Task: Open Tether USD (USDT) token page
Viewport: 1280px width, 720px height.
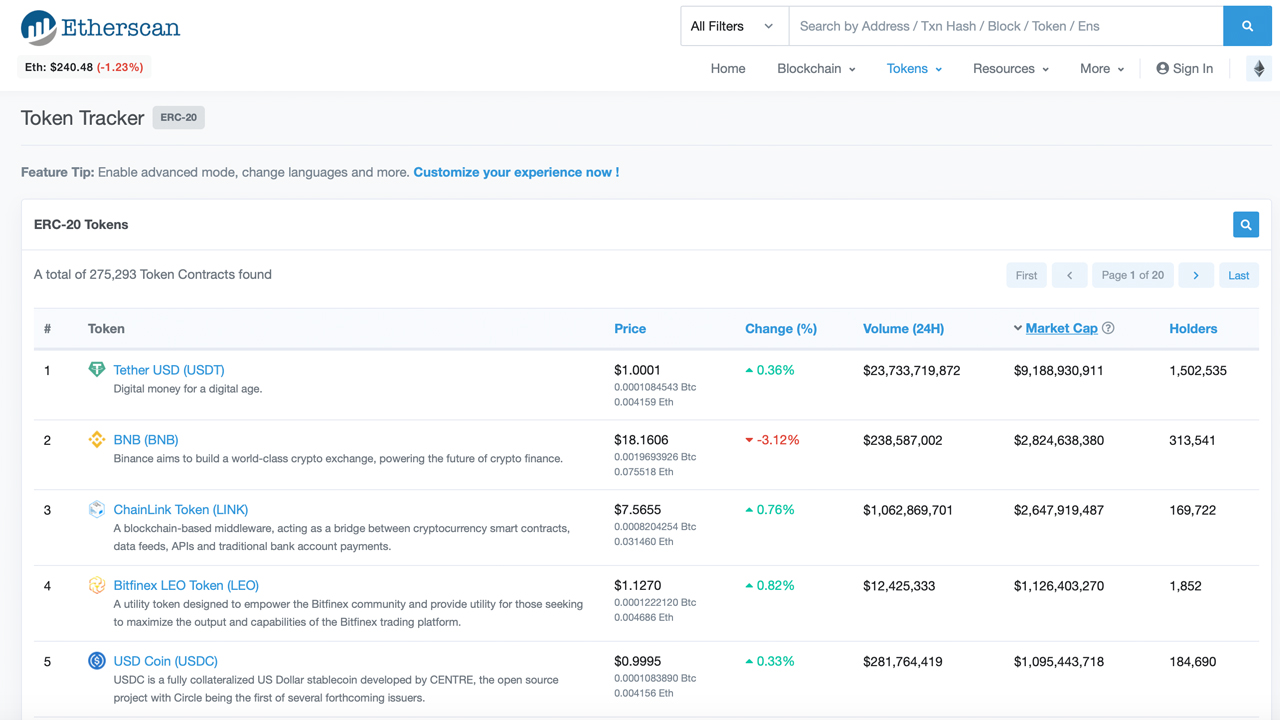Action: 169,370
